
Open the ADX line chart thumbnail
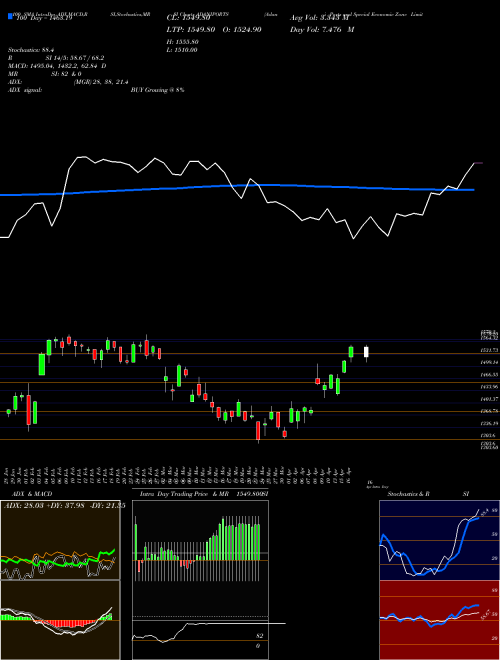(60, 540)
